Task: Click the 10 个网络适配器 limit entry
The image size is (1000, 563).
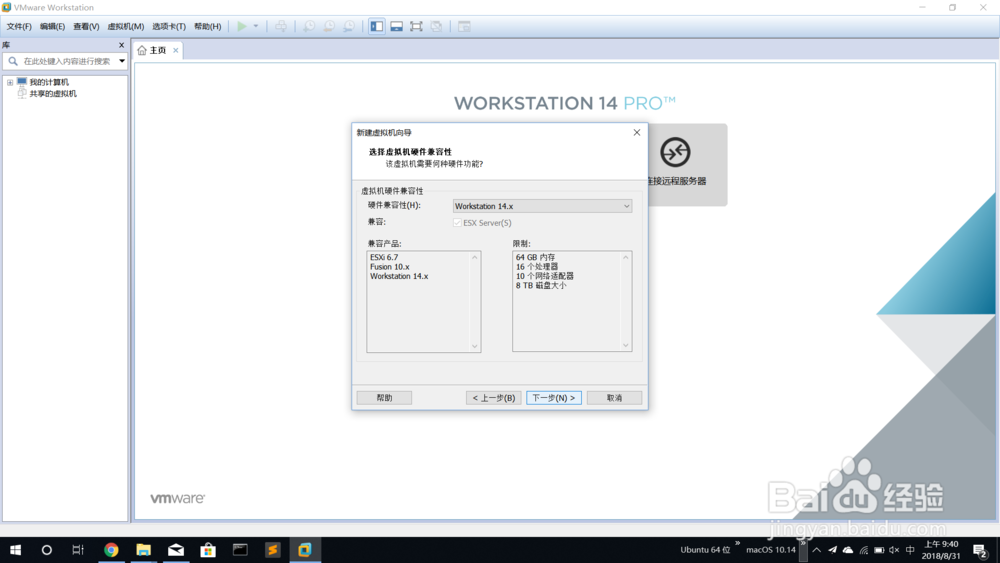Action: (x=545, y=277)
